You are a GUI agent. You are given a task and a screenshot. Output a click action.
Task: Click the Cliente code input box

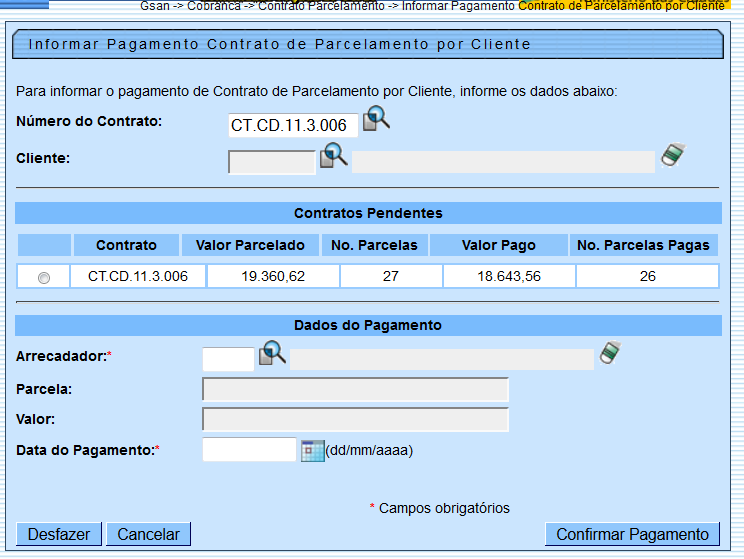pos(271,162)
